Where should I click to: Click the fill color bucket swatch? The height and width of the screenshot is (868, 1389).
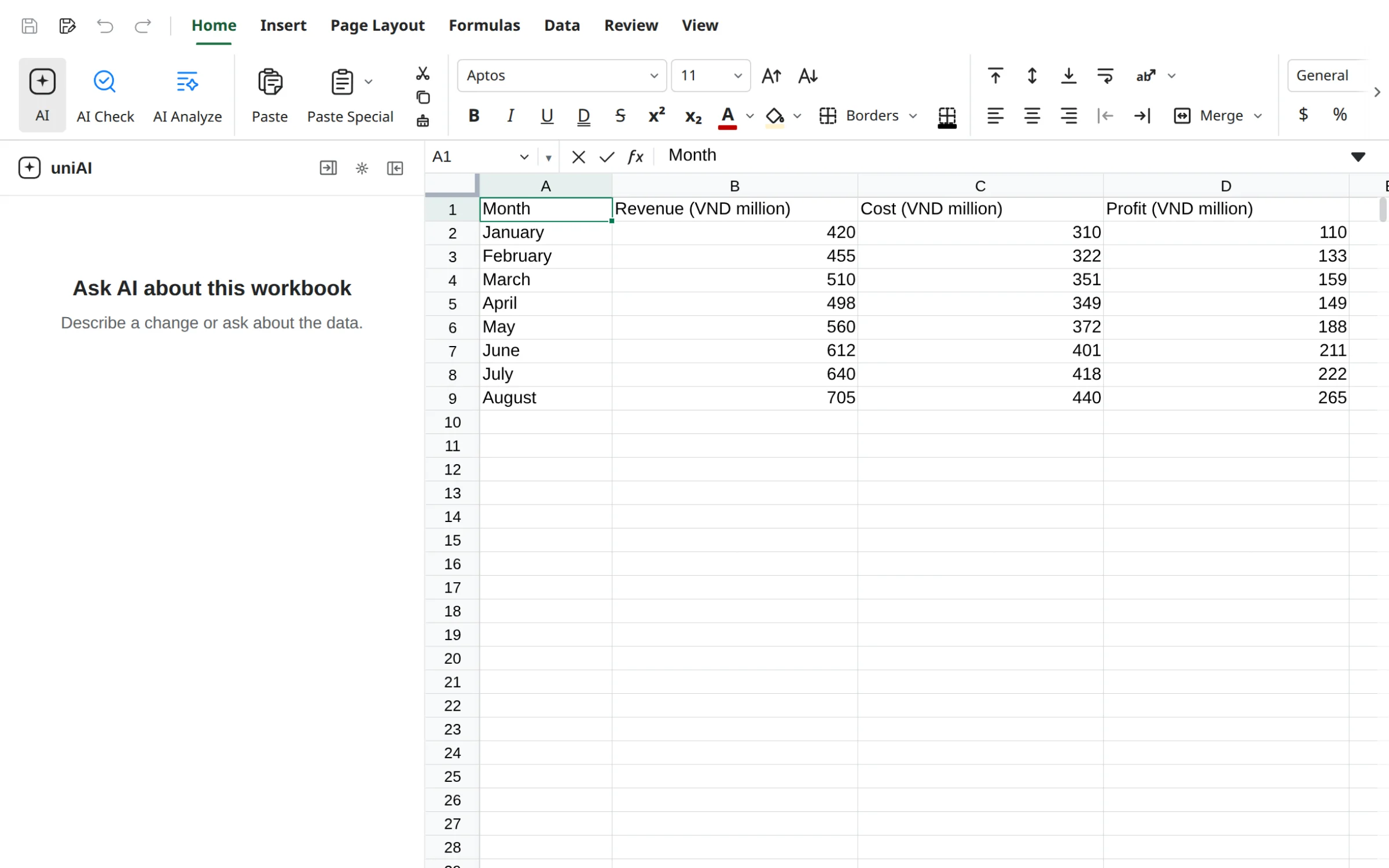tap(774, 117)
